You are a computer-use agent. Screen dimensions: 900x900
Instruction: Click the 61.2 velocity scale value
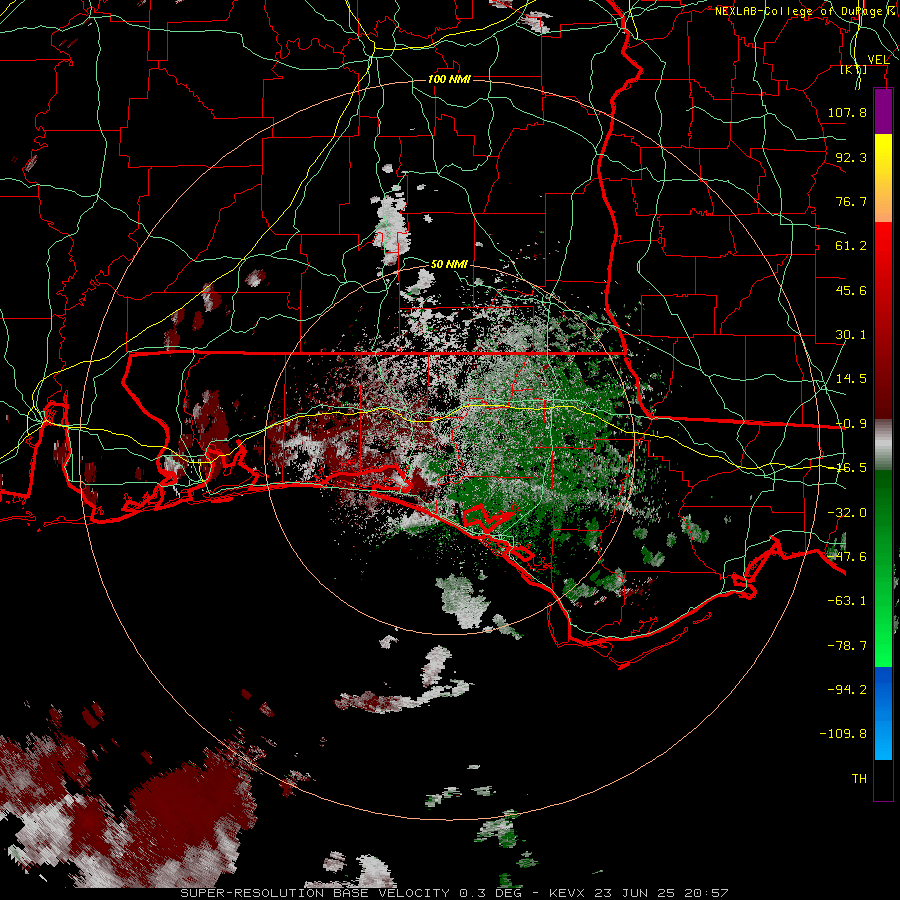[x=851, y=246]
